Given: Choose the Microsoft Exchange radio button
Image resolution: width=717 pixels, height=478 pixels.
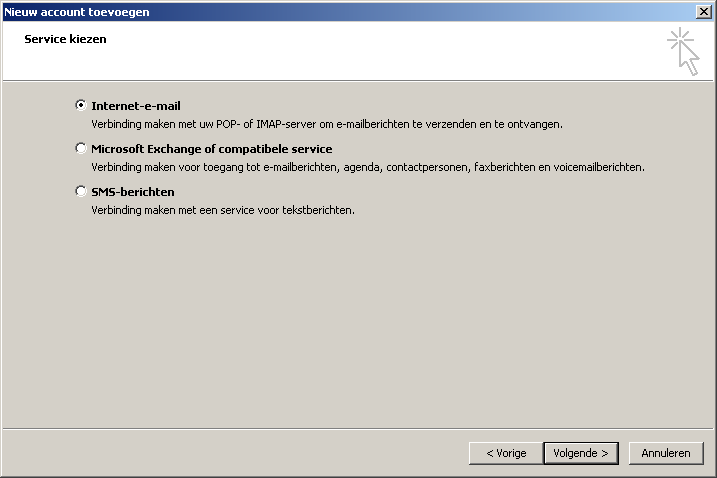Looking at the screenshot, I should click(x=81, y=148).
